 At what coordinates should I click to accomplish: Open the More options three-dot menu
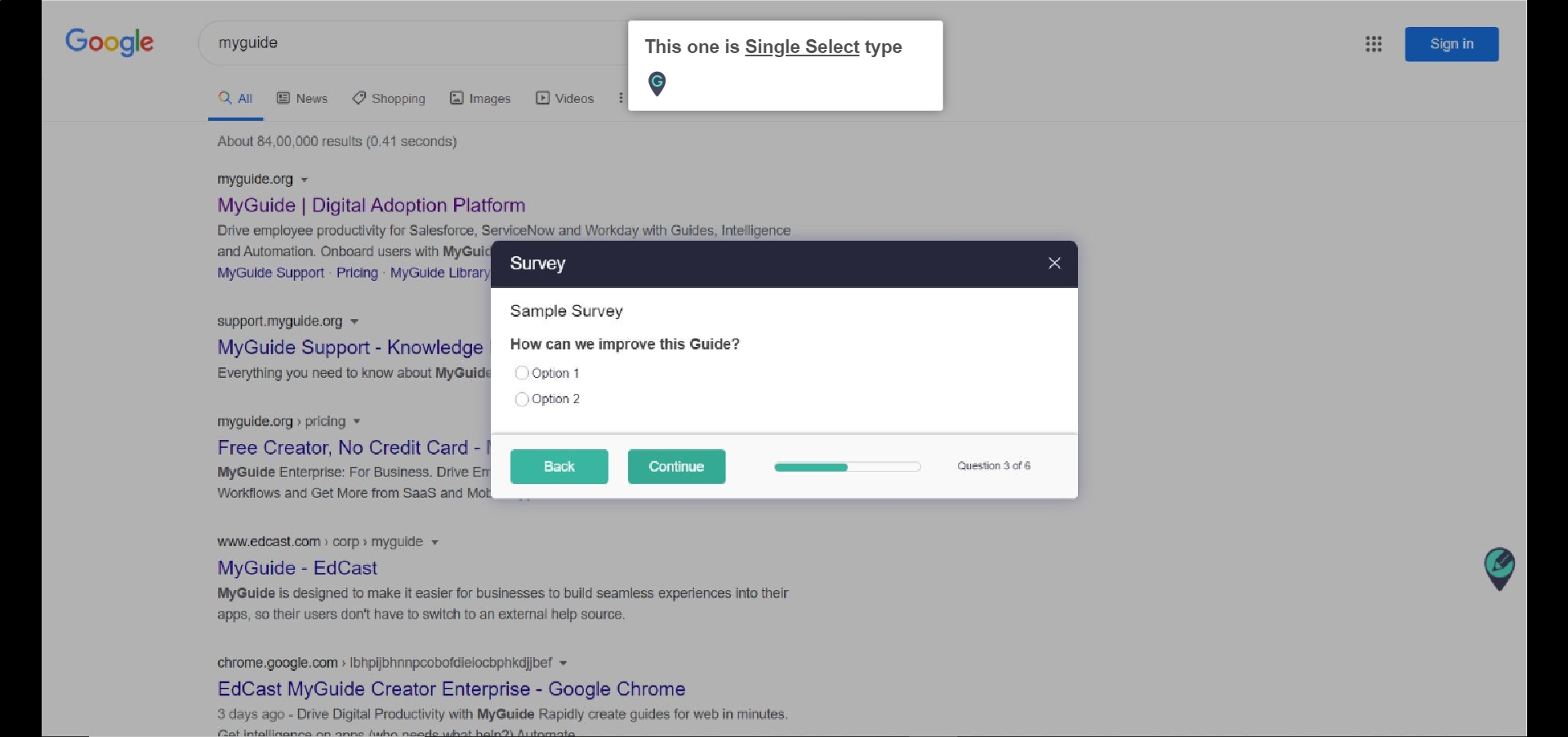point(621,98)
